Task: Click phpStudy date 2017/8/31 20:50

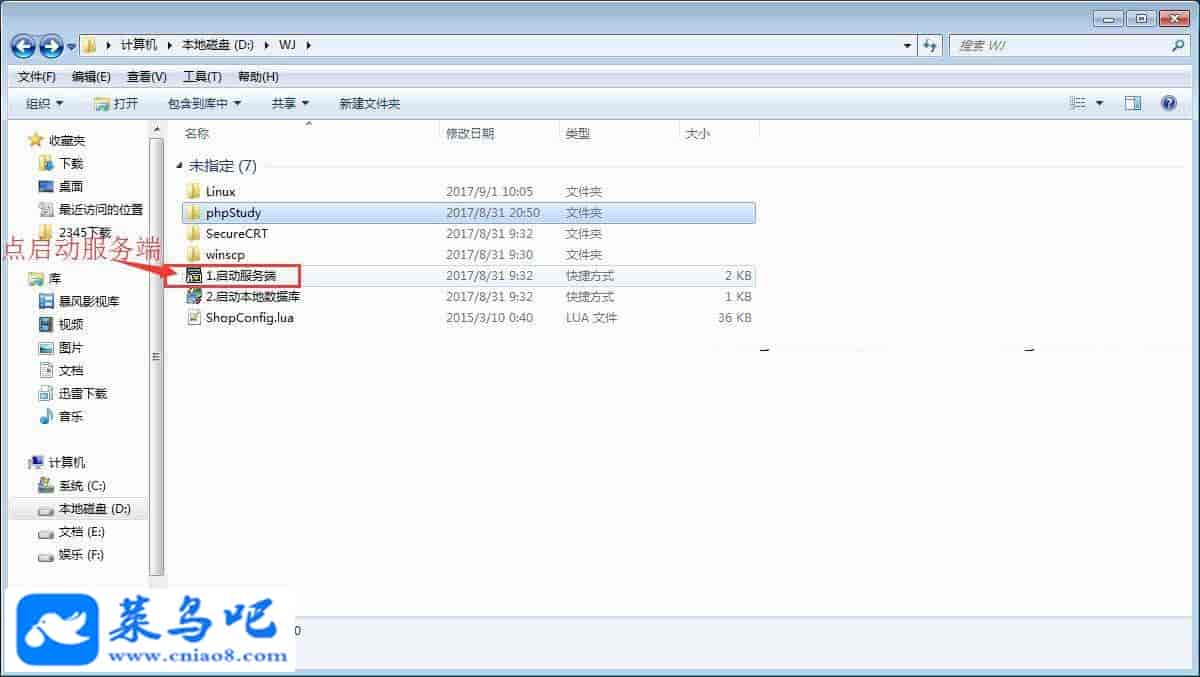Action: [493, 212]
